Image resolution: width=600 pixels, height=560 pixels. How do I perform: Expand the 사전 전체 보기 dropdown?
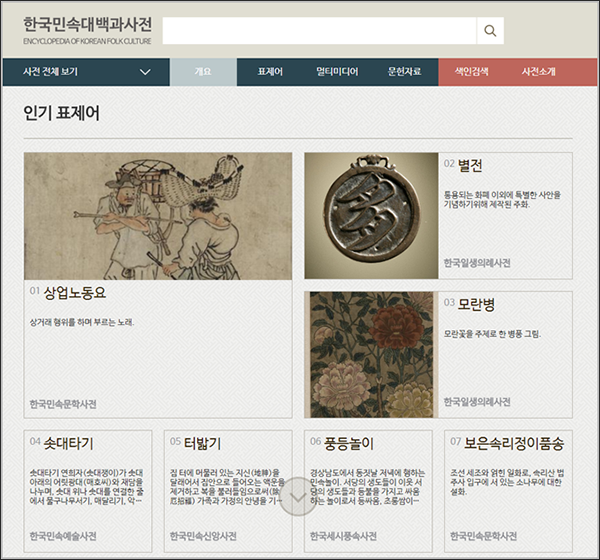86,72
